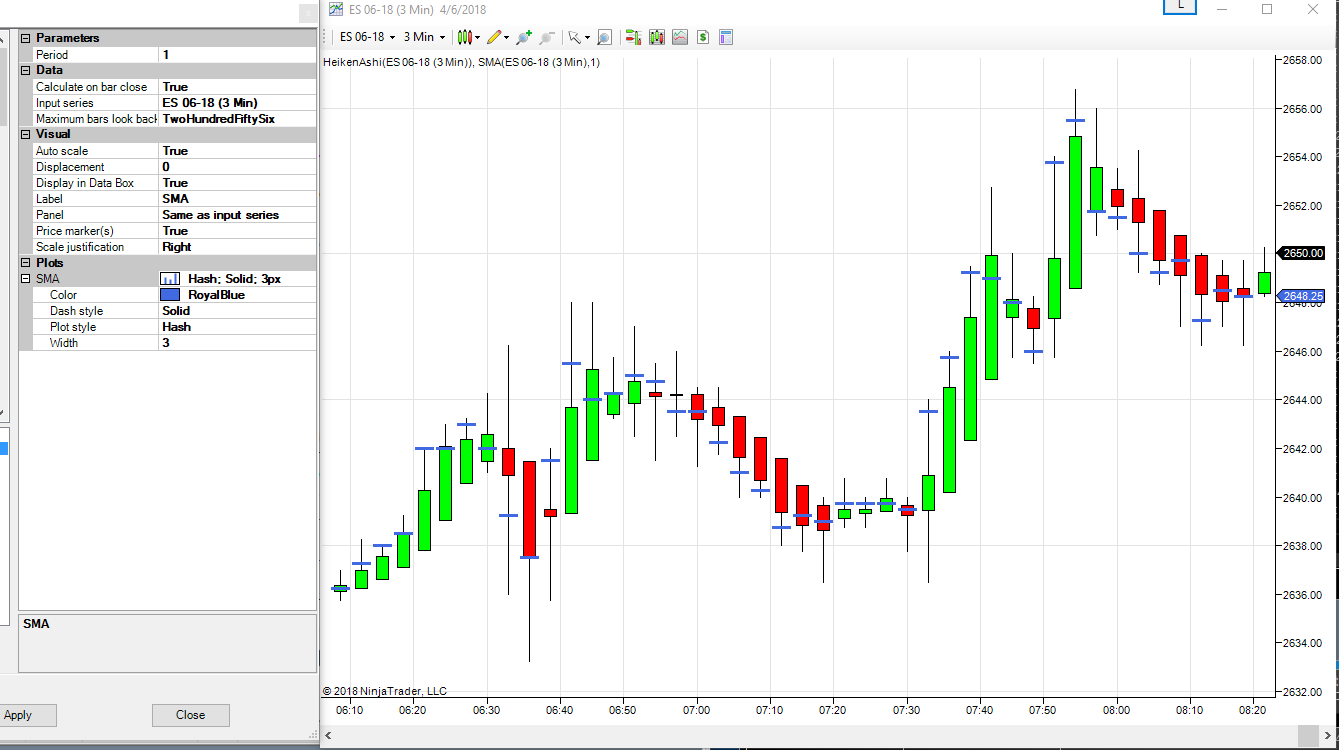Open the chart style candlestick tool
1339x750 pixels.
(464, 37)
